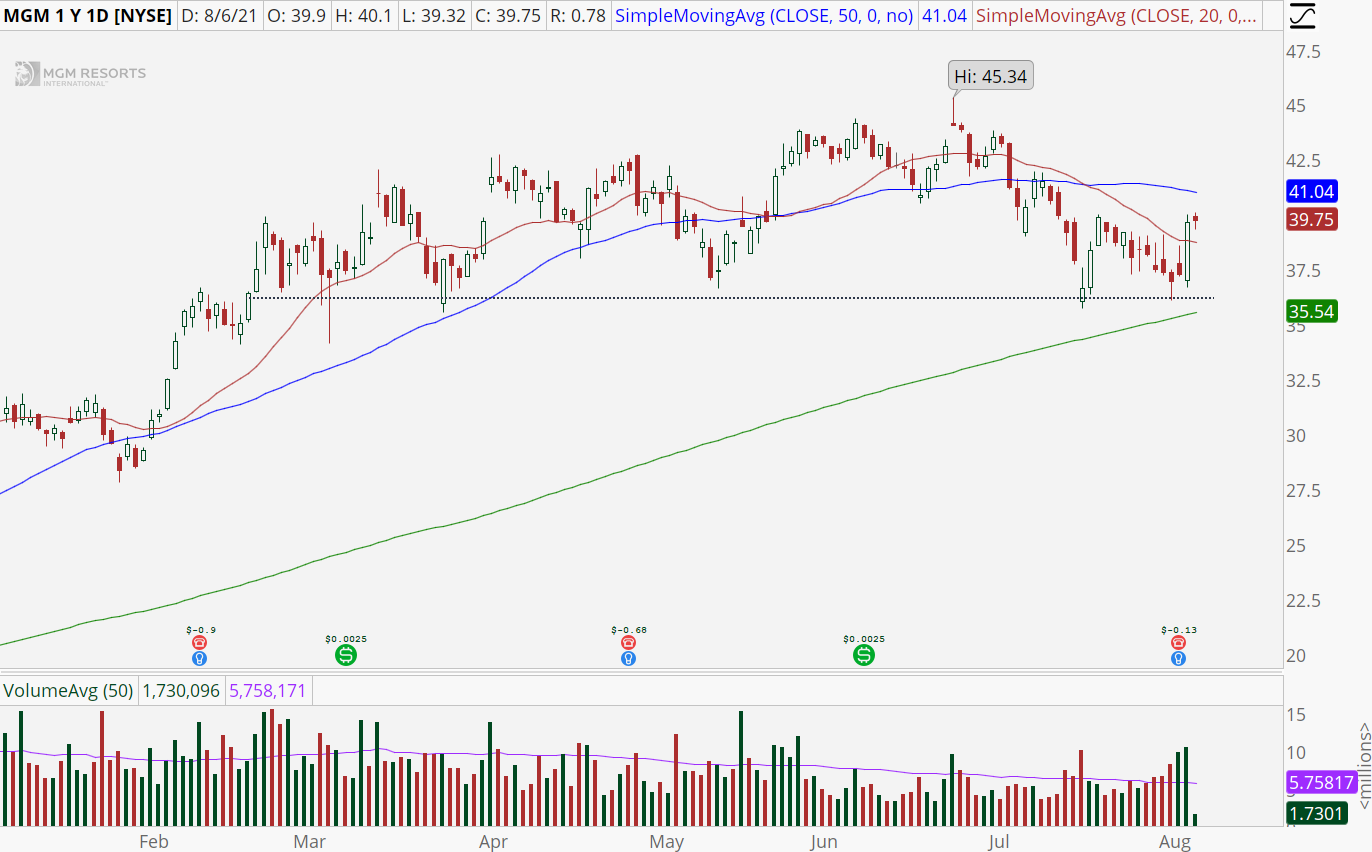Click the earnings phone icon labeled $-0.13
Viewport: 1372px width, 852px height.
point(1179,643)
